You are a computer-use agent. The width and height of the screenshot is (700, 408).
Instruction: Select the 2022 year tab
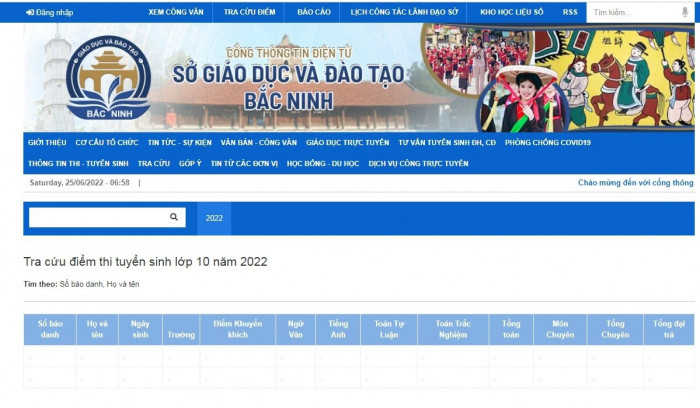click(x=214, y=217)
